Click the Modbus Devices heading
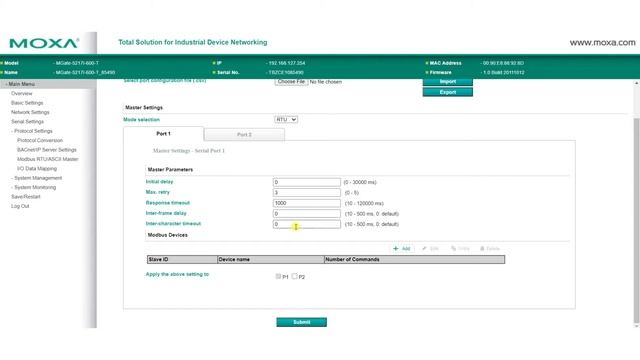640x360 pixels. pyautogui.click(x=168, y=235)
